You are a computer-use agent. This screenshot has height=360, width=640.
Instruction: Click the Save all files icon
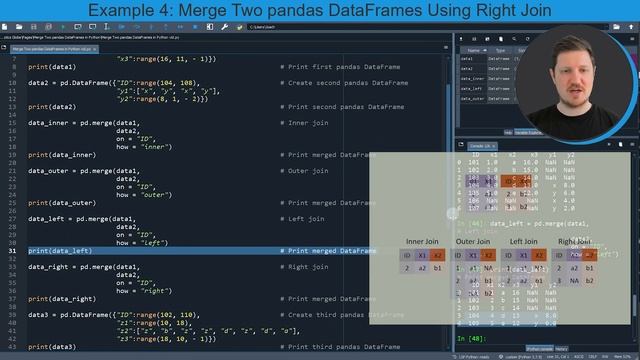[x=48, y=27]
